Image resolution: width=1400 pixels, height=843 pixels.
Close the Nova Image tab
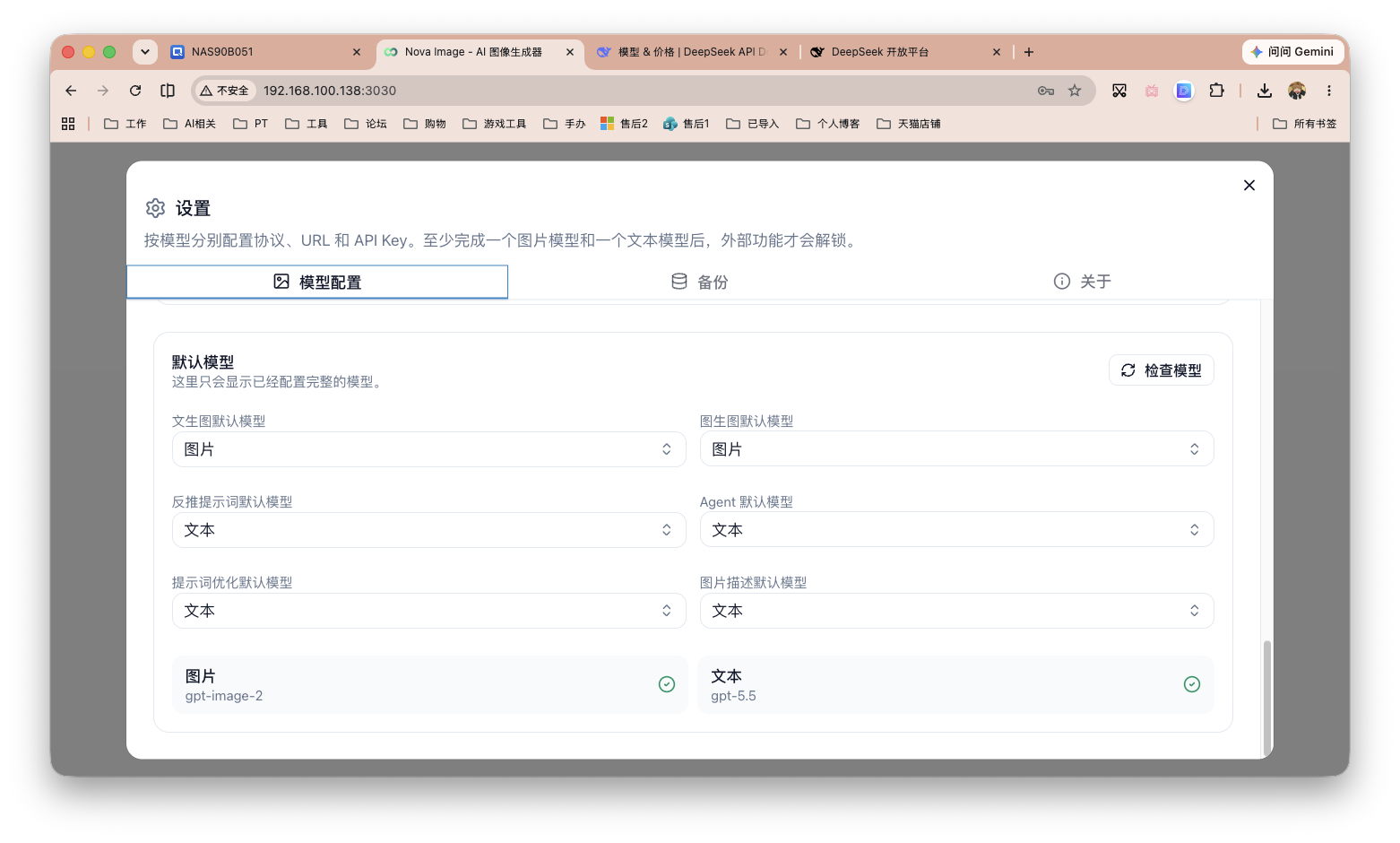(570, 52)
